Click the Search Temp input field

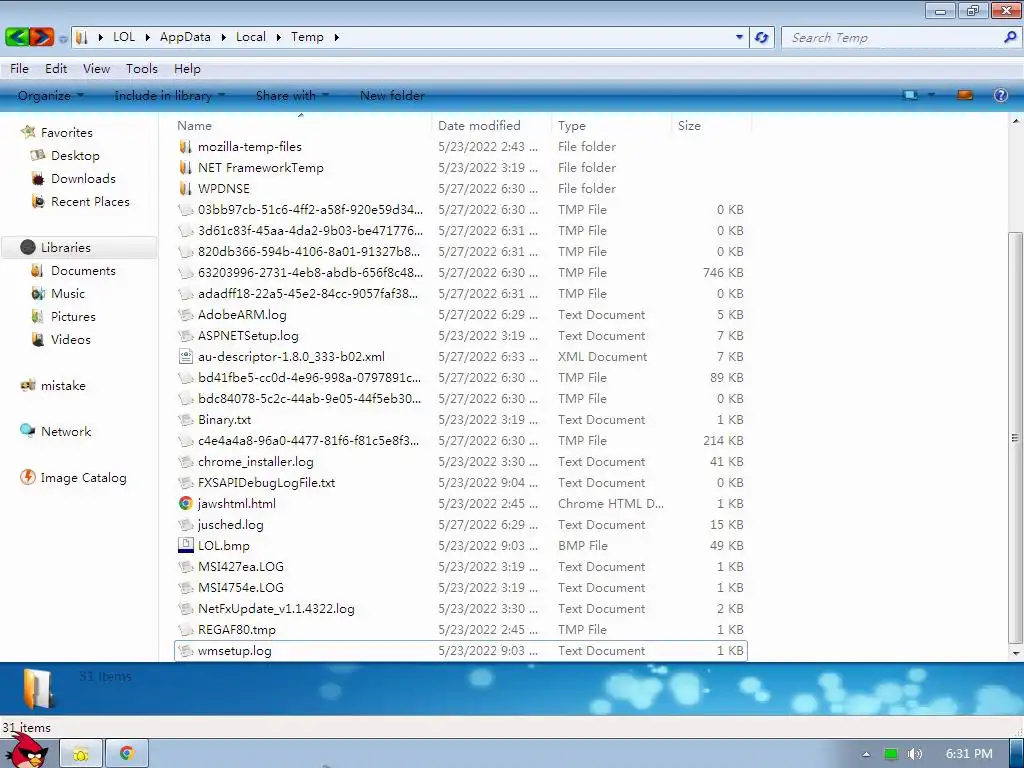pos(893,37)
